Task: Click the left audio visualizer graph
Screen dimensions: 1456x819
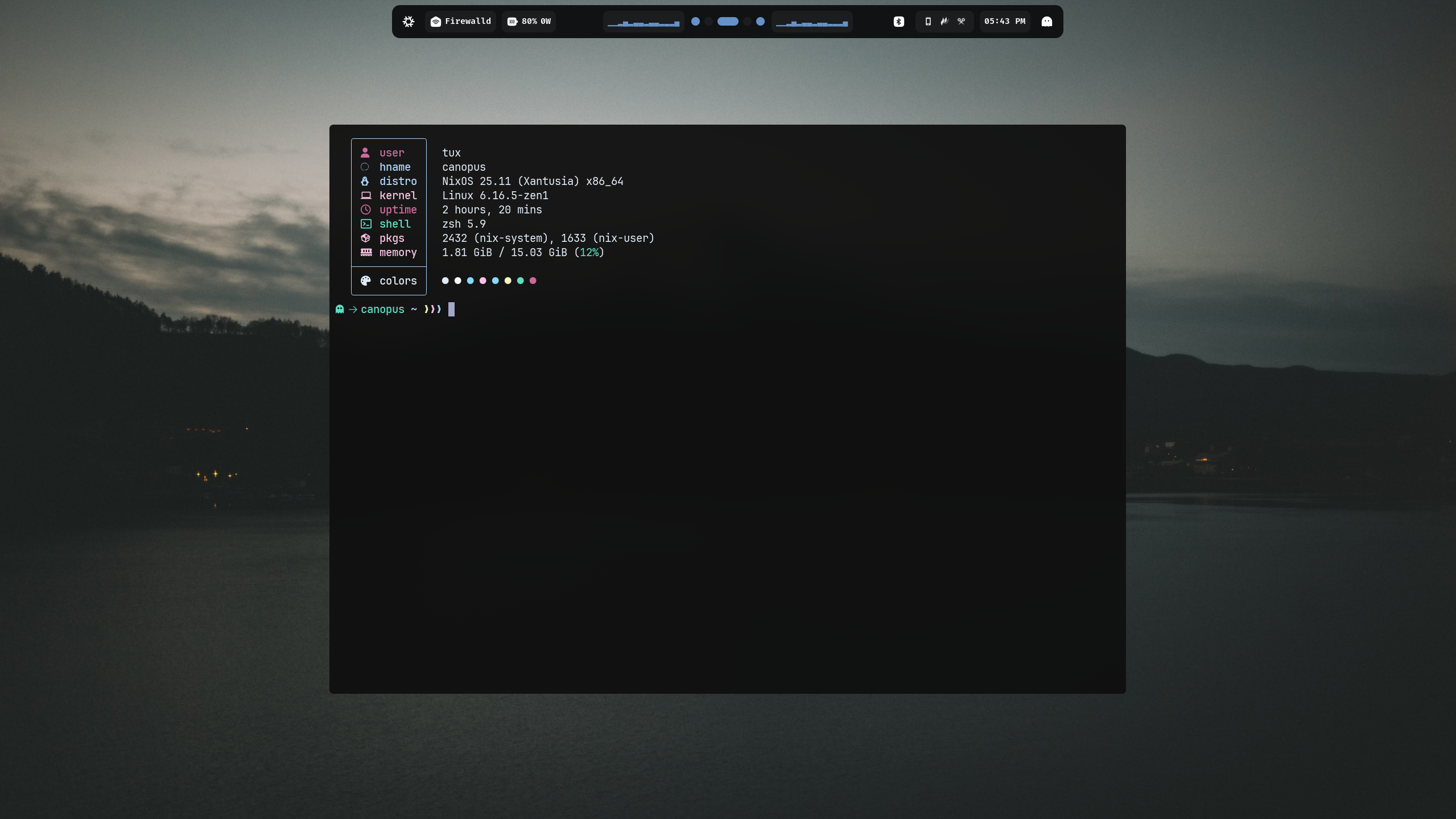Action: coord(643,22)
